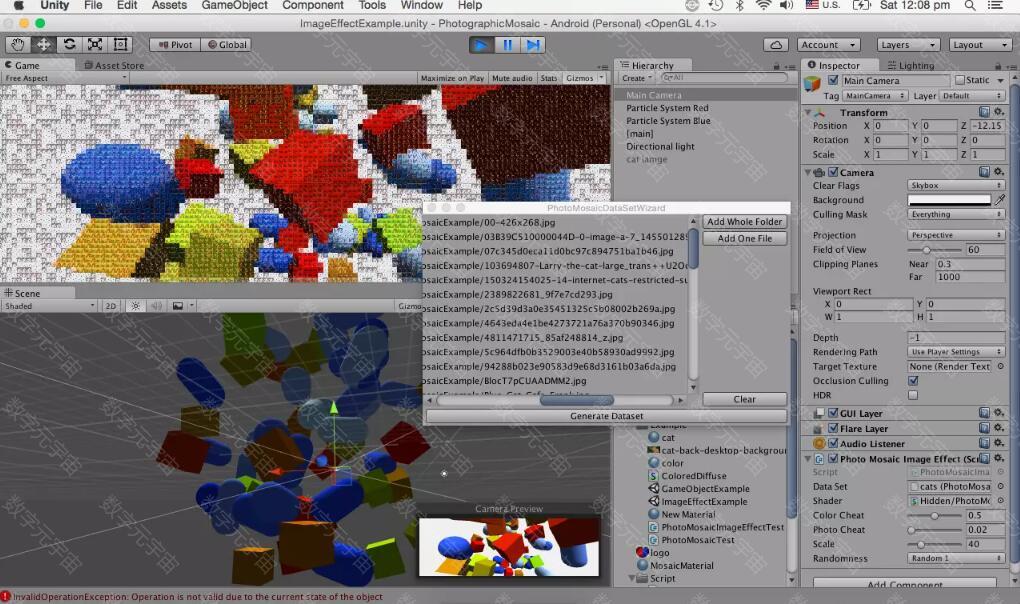Image resolution: width=1020 pixels, height=604 pixels.
Task: Click the Pivot button
Action: tap(175, 45)
